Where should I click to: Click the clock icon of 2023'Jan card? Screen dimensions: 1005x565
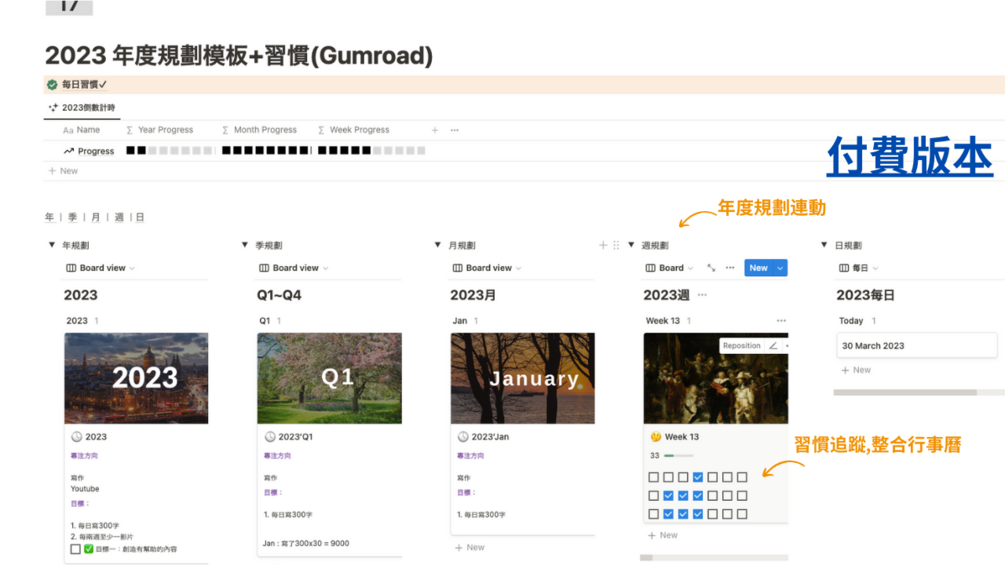(463, 437)
